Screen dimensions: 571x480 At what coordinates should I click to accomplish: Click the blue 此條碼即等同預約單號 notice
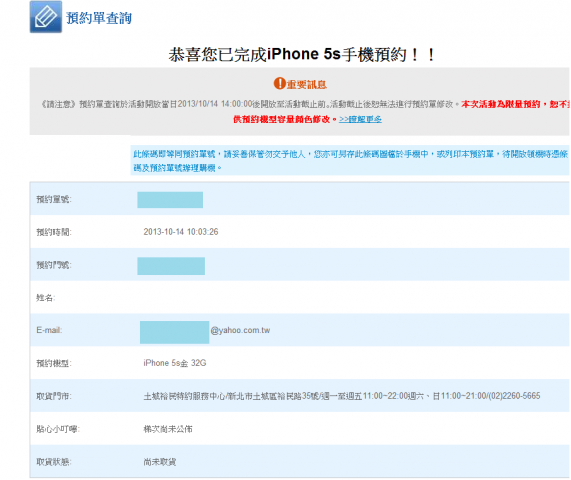351,161
